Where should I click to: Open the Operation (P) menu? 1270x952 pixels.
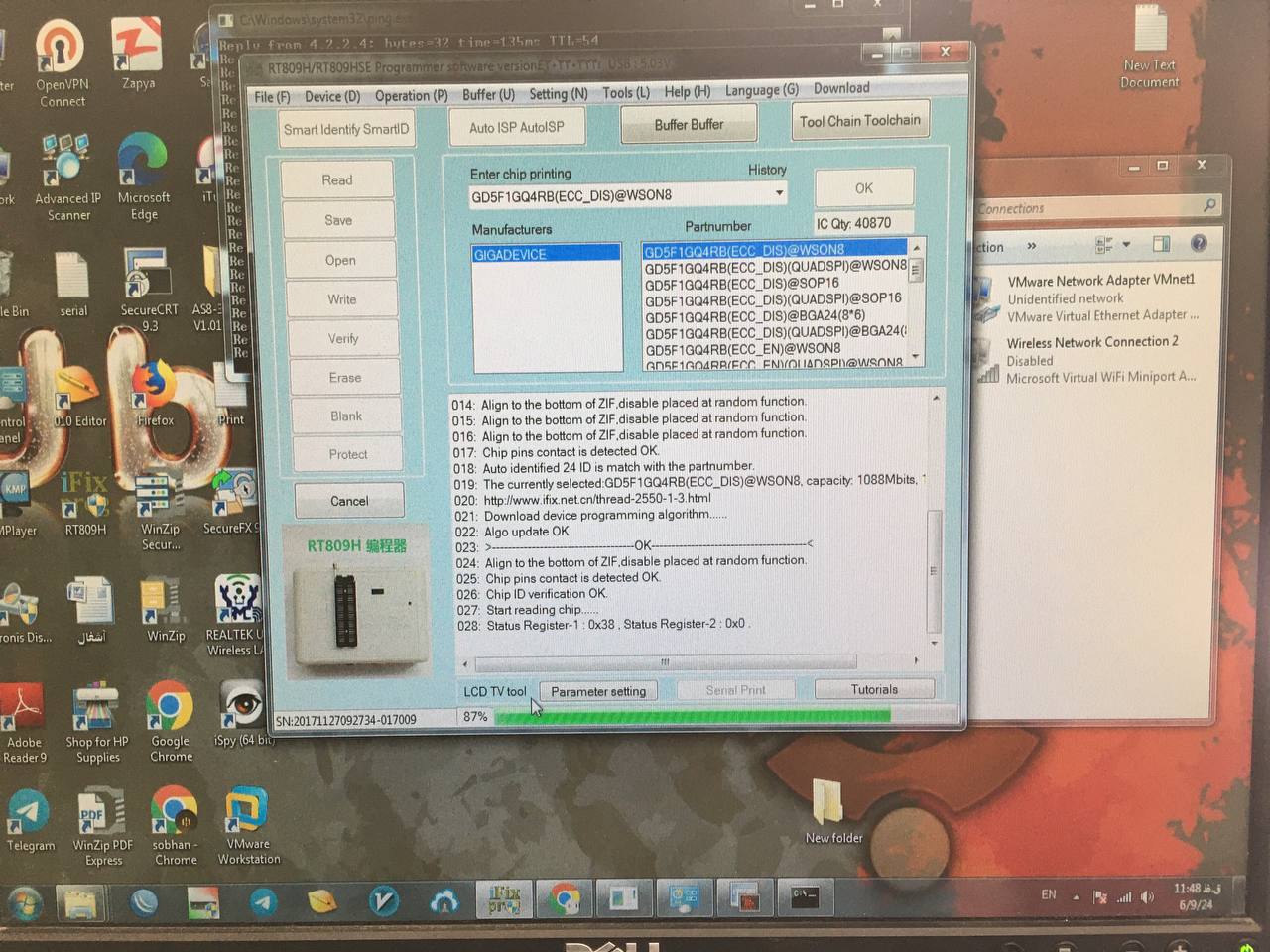(x=411, y=96)
